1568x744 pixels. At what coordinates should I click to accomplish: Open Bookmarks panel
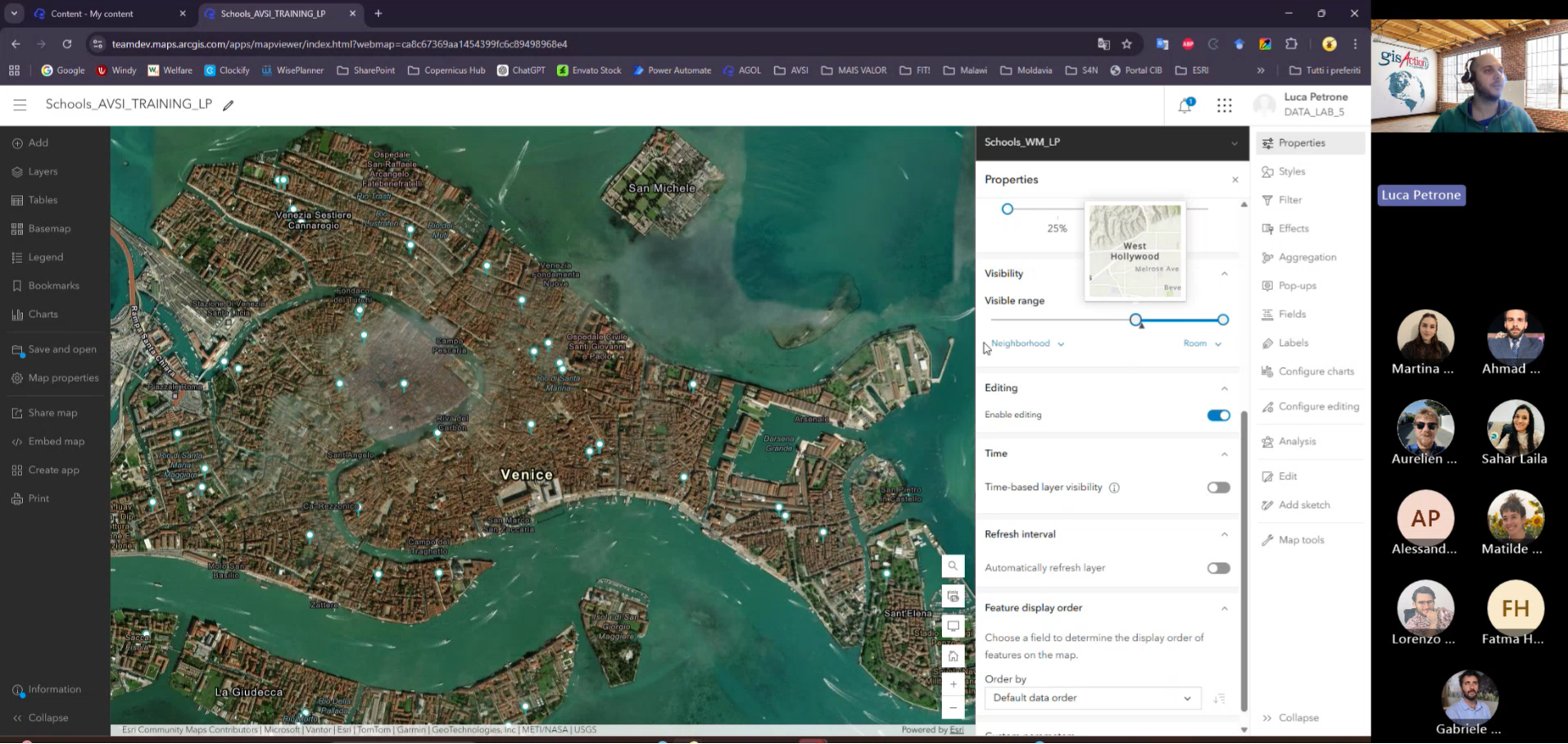click(x=46, y=286)
